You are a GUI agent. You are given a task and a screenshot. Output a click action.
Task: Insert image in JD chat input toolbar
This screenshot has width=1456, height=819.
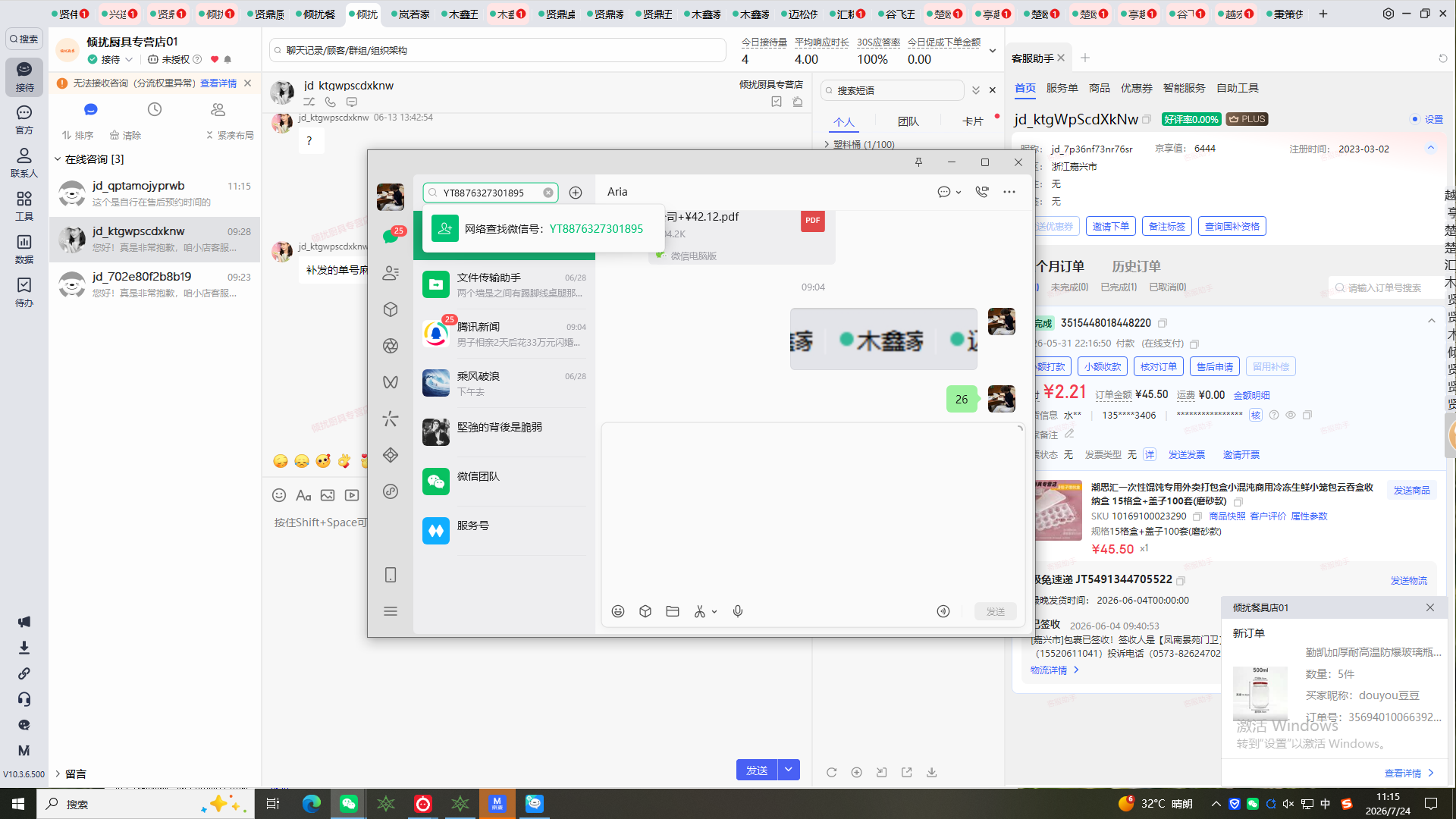click(x=328, y=495)
